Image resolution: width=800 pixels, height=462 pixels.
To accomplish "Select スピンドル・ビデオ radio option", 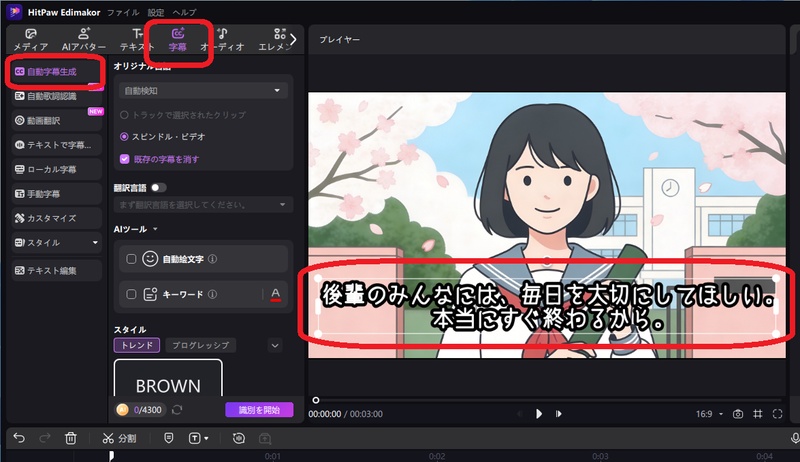I will [x=124, y=137].
